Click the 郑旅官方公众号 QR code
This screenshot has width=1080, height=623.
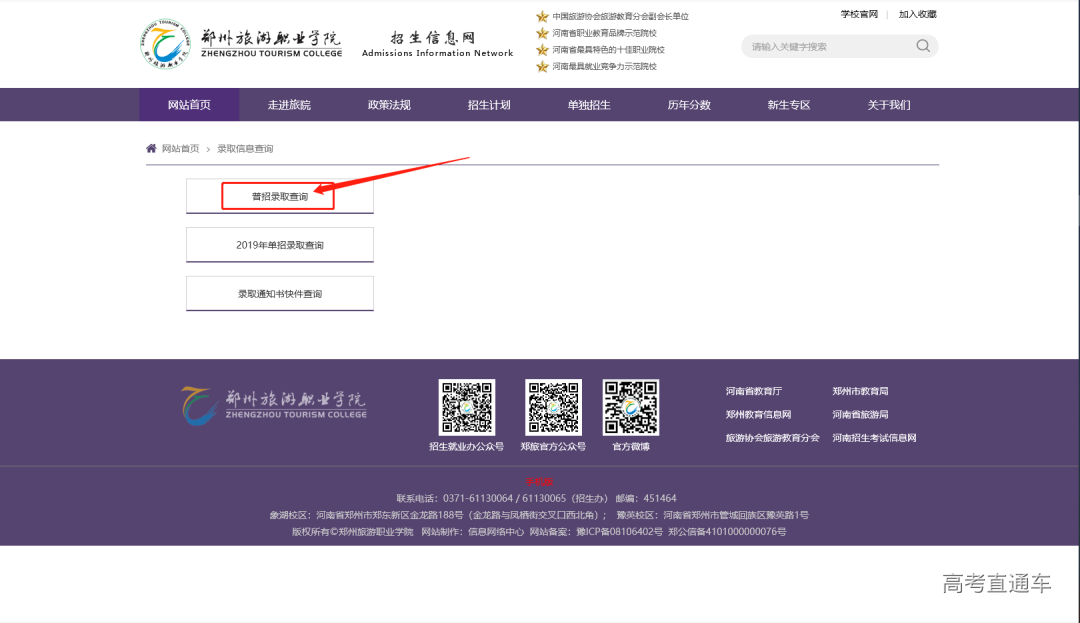point(553,407)
